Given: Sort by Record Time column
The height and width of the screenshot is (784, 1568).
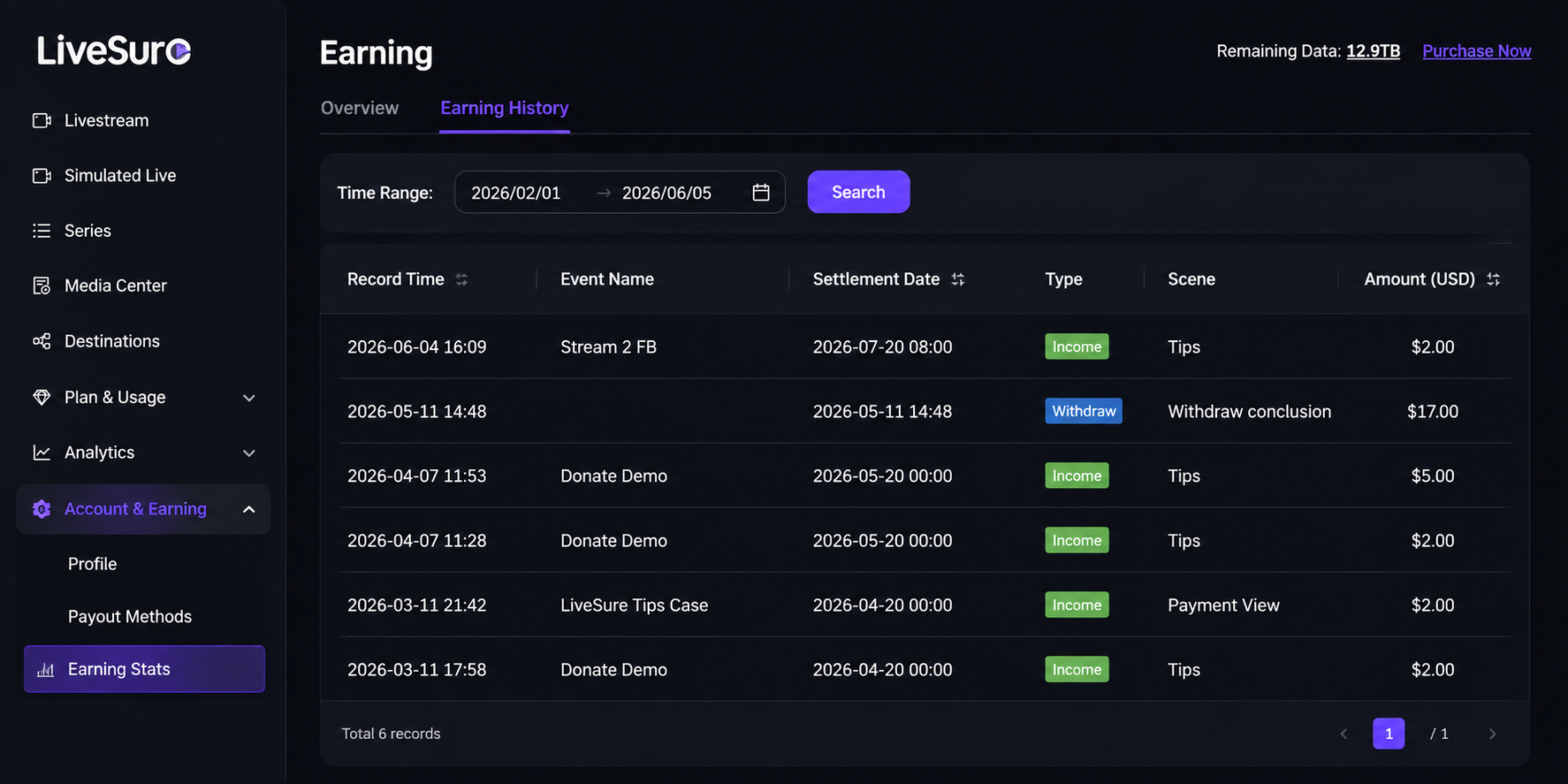Looking at the screenshot, I should coord(461,279).
